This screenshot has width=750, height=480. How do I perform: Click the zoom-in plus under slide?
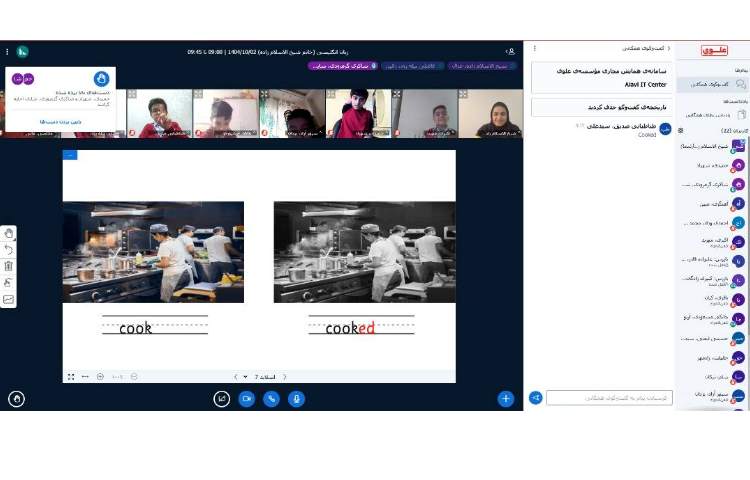point(100,376)
